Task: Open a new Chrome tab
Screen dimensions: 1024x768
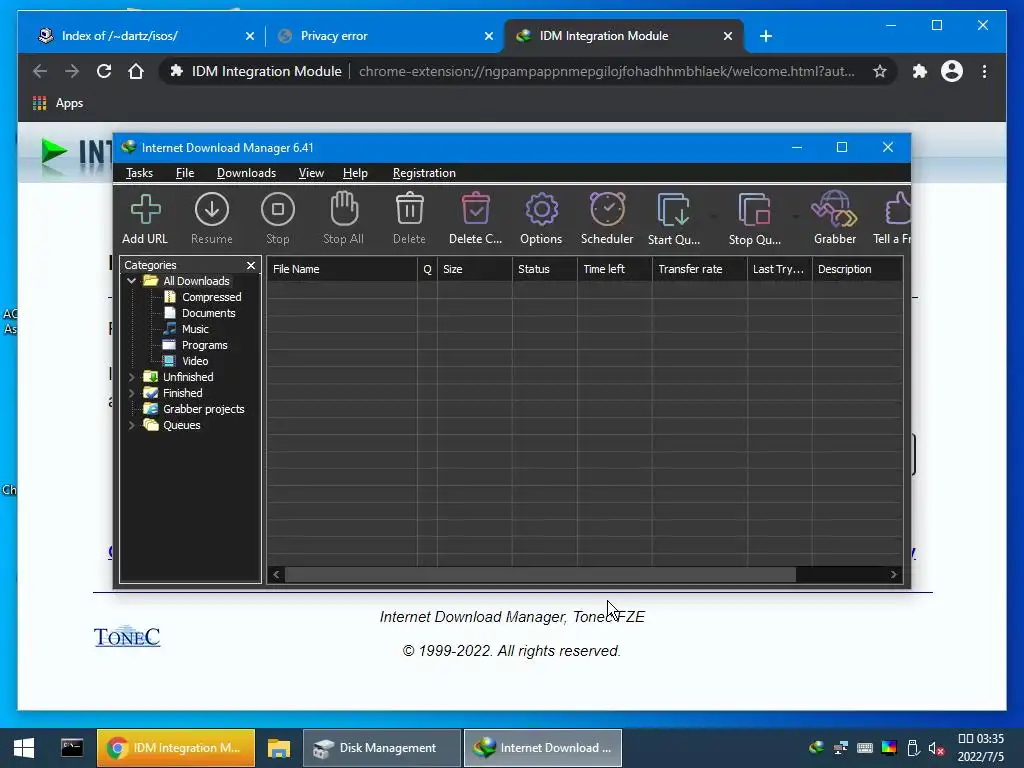Action: (x=766, y=36)
